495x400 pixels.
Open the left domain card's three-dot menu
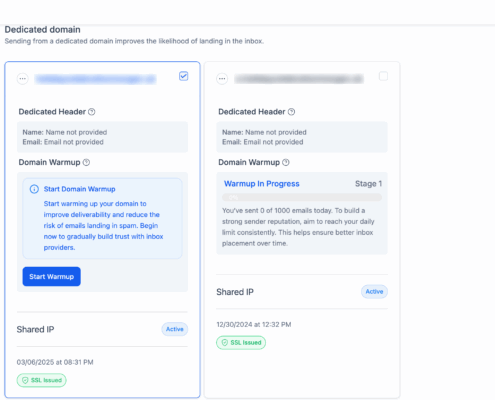[23, 79]
